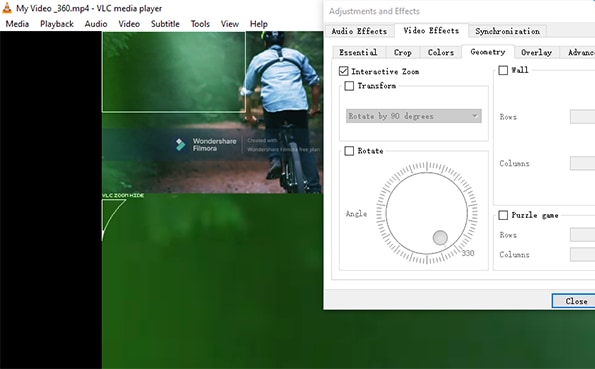Click the VLC ZOOM HIDE label
Screen dimensions: 595x369
pyautogui.click(x=123, y=195)
